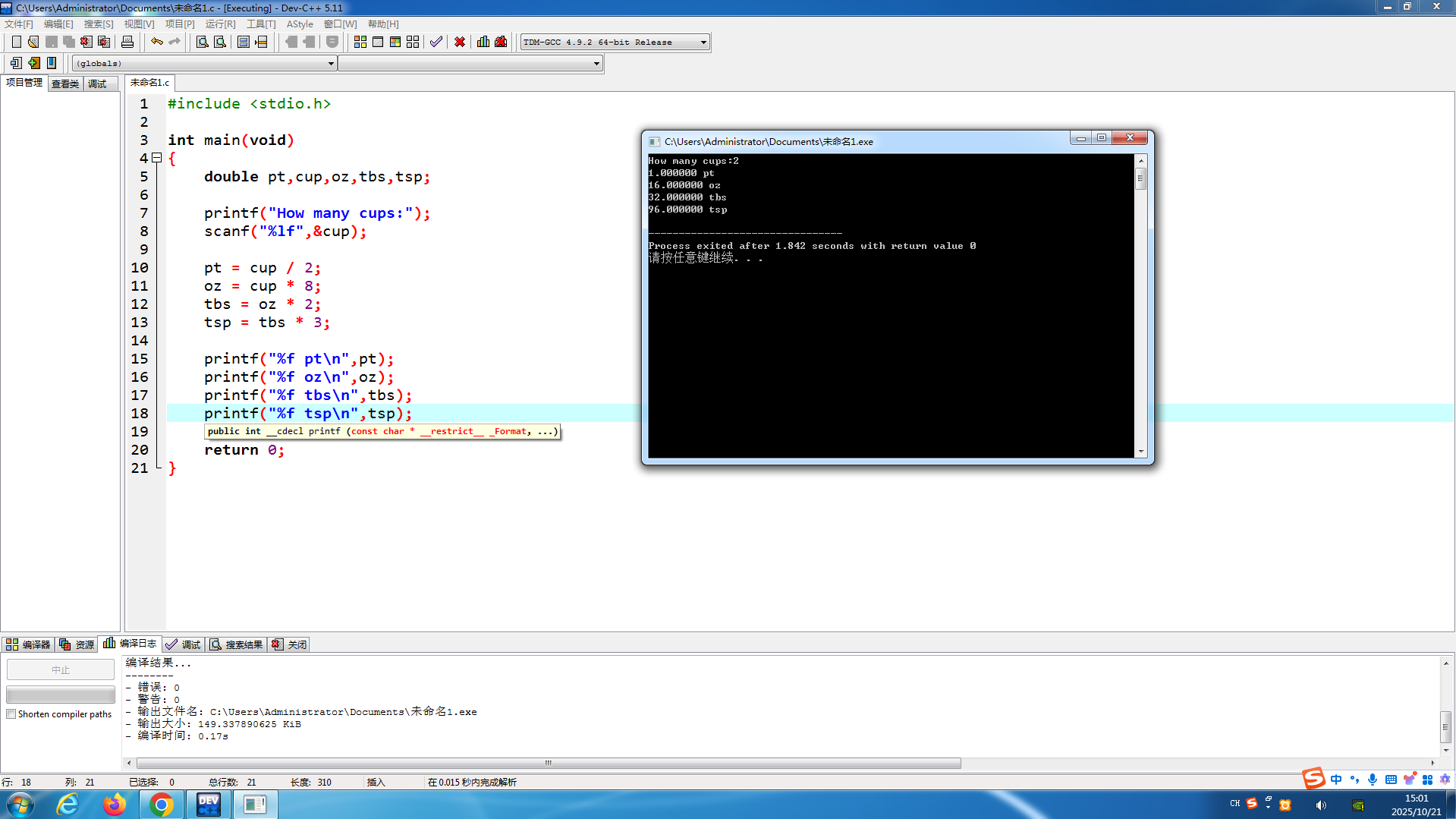1456x819 pixels.
Task: Click the Redo toolbar arrow
Action: pos(175,42)
